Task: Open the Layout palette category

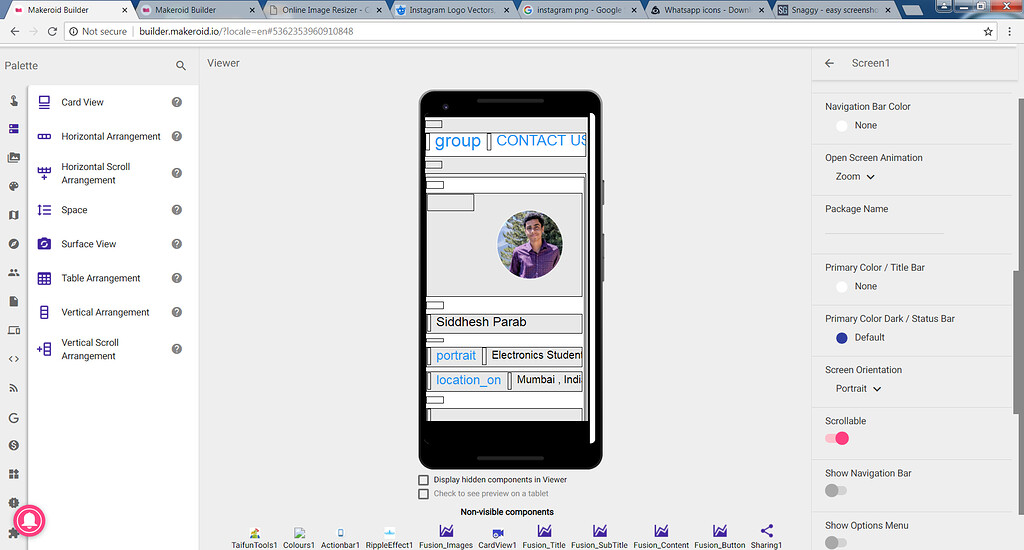Action: click(x=14, y=129)
